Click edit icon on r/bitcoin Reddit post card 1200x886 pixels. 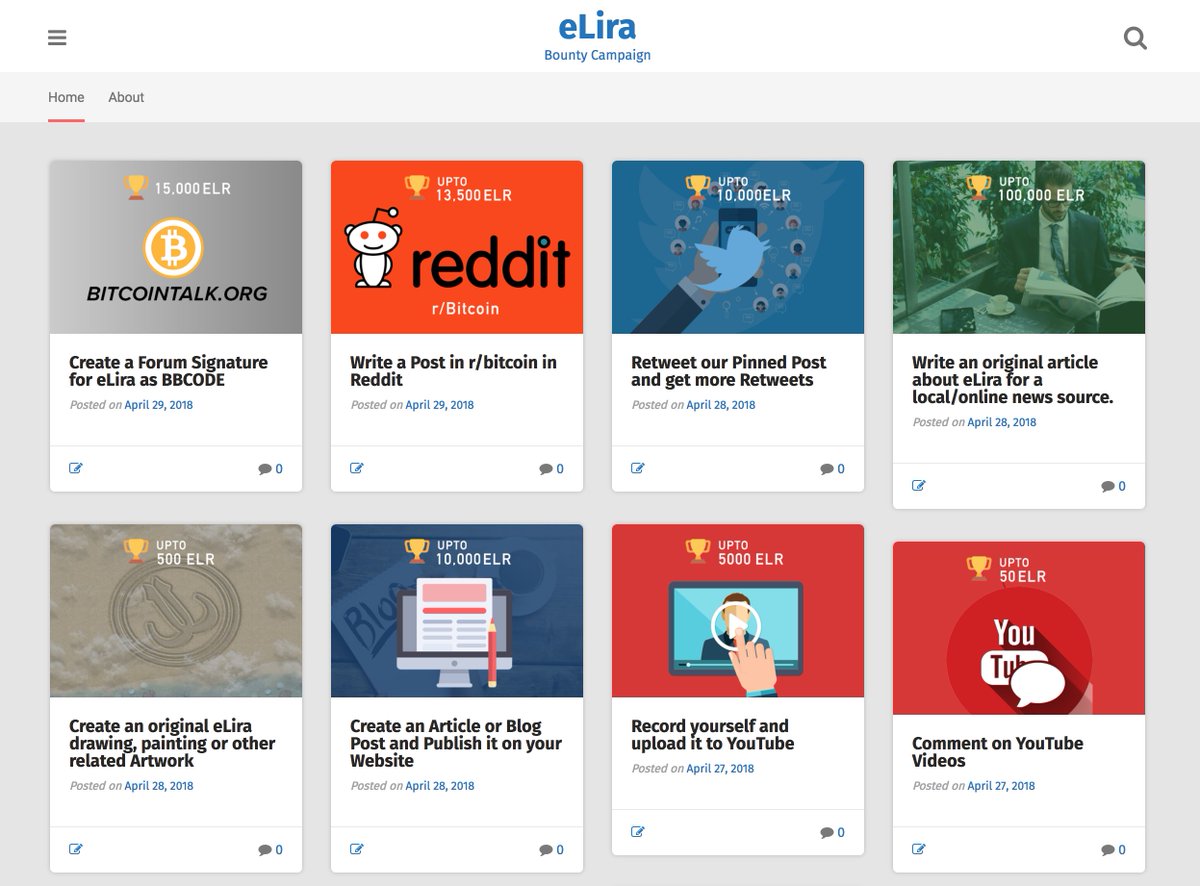pos(357,468)
